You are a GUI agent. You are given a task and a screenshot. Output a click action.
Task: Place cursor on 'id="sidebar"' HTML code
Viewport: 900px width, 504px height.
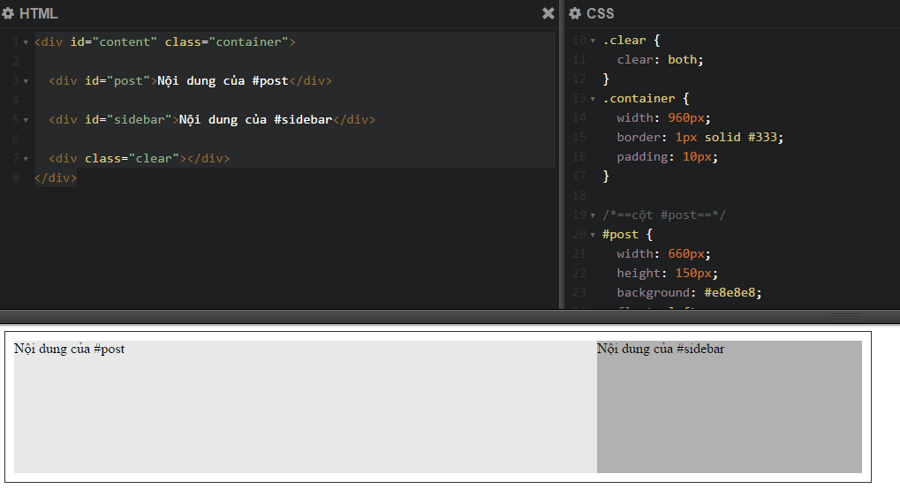(x=128, y=120)
